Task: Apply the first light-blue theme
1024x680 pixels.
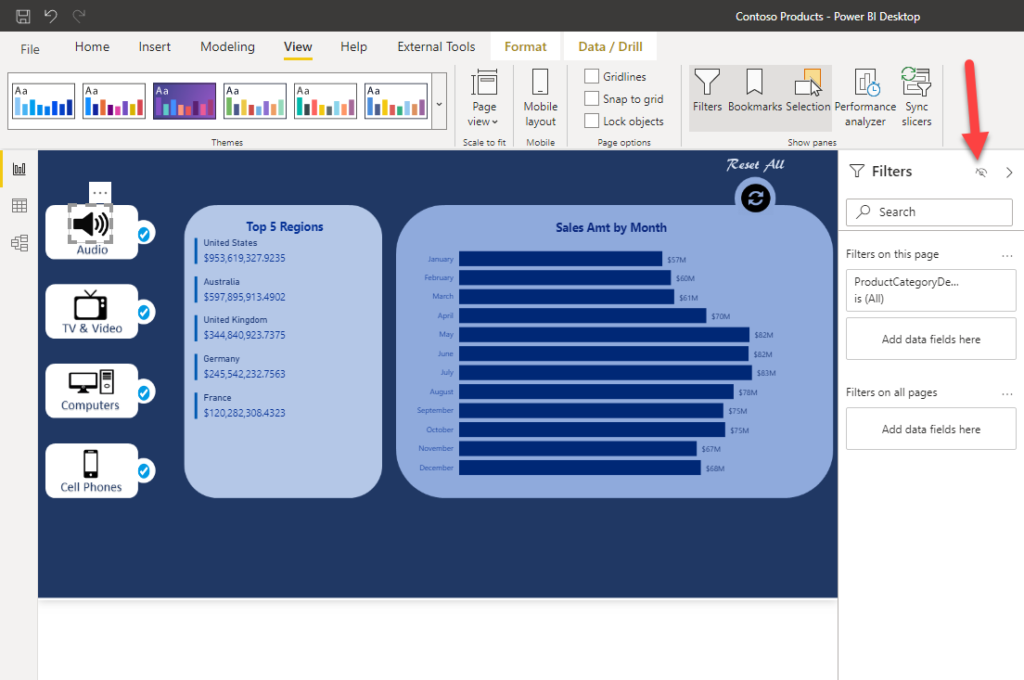Action: (44, 101)
